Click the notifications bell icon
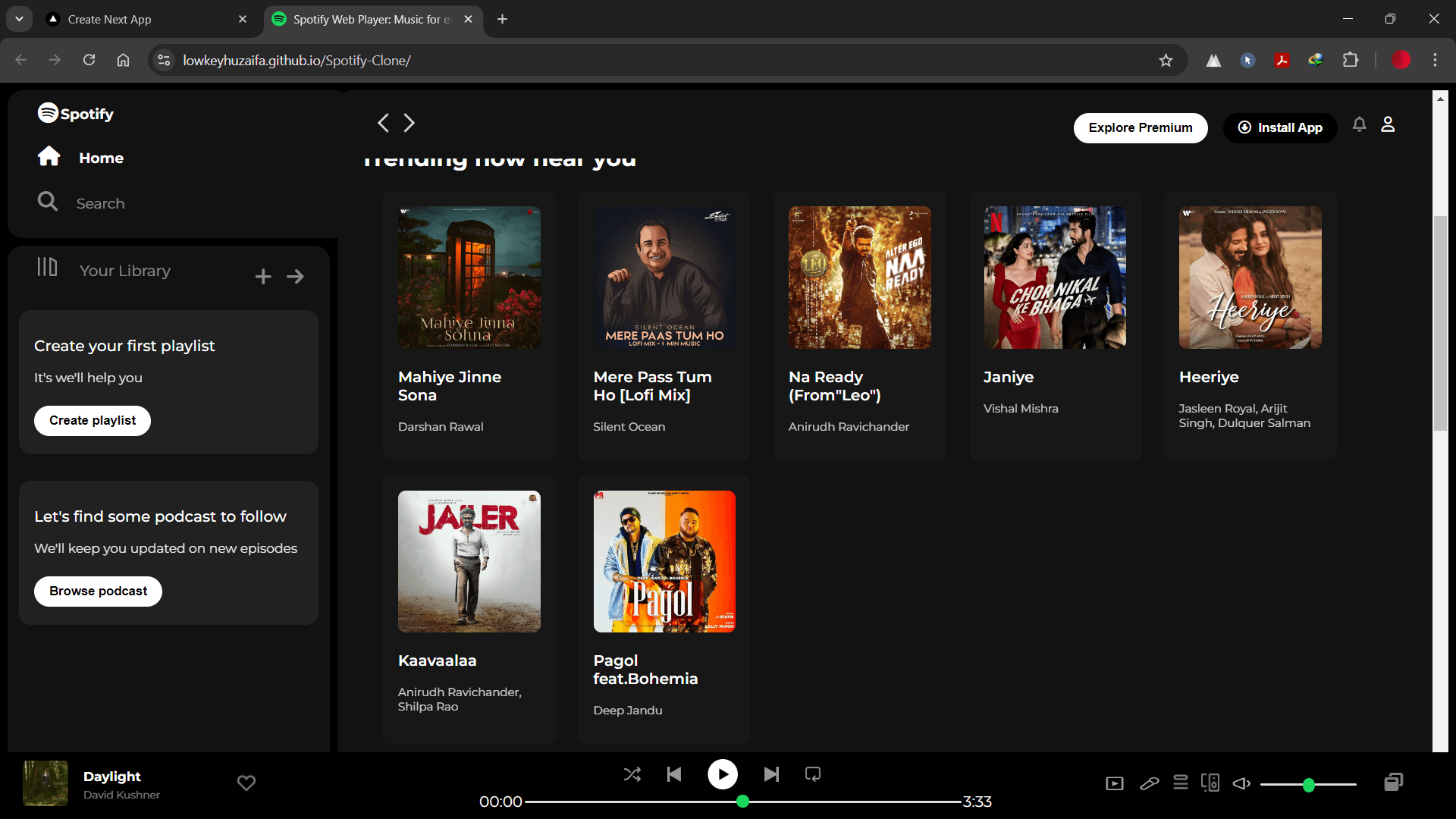This screenshot has height=819, width=1456. pyautogui.click(x=1359, y=124)
